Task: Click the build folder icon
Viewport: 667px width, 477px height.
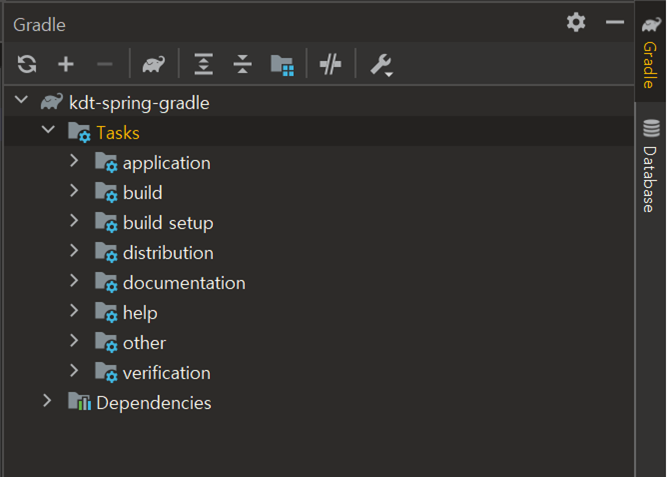Action: (x=106, y=192)
